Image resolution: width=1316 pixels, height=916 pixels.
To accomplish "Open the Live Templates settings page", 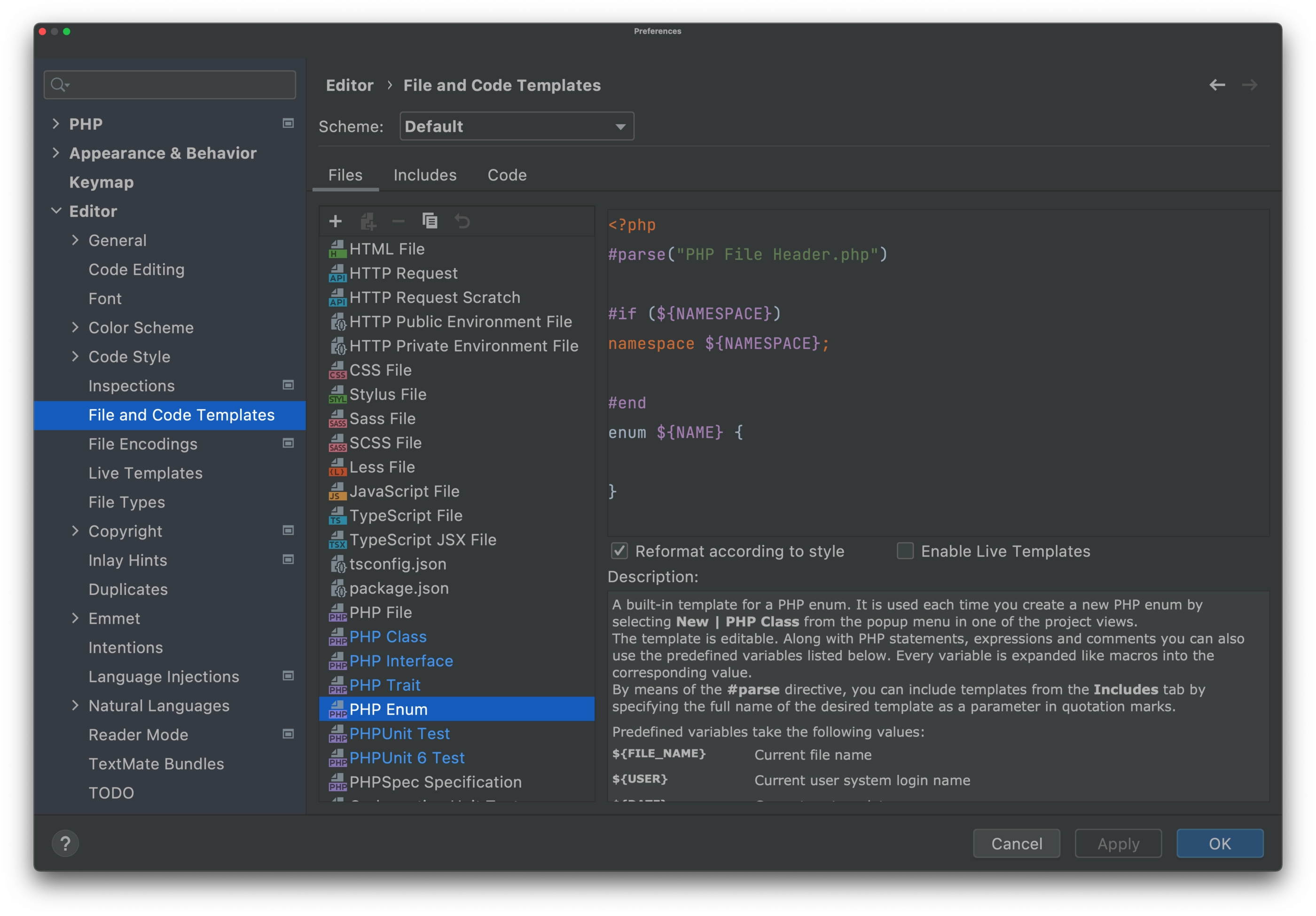I will [146, 473].
